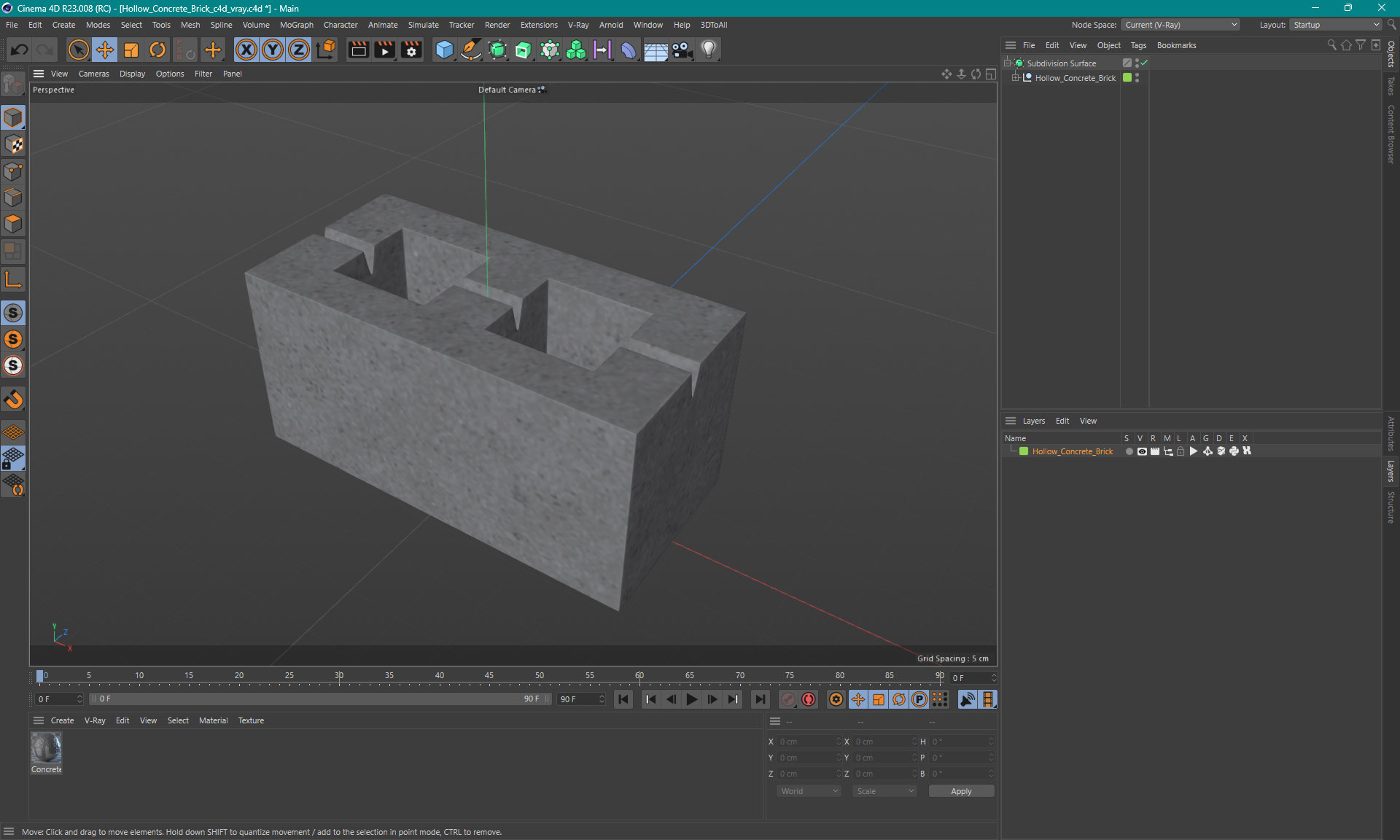Viewport: 1400px width, 840px height.
Task: Switch to Model mode in left sidebar
Action: [13, 117]
